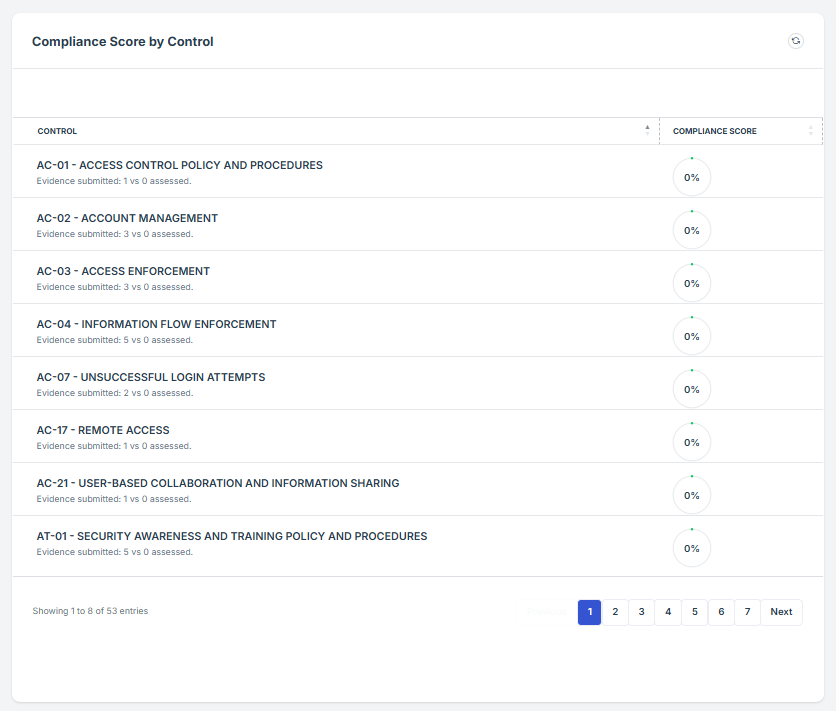This screenshot has width=836, height=711.
Task: Click the 0% score circle for AC-01
Action: (x=691, y=177)
